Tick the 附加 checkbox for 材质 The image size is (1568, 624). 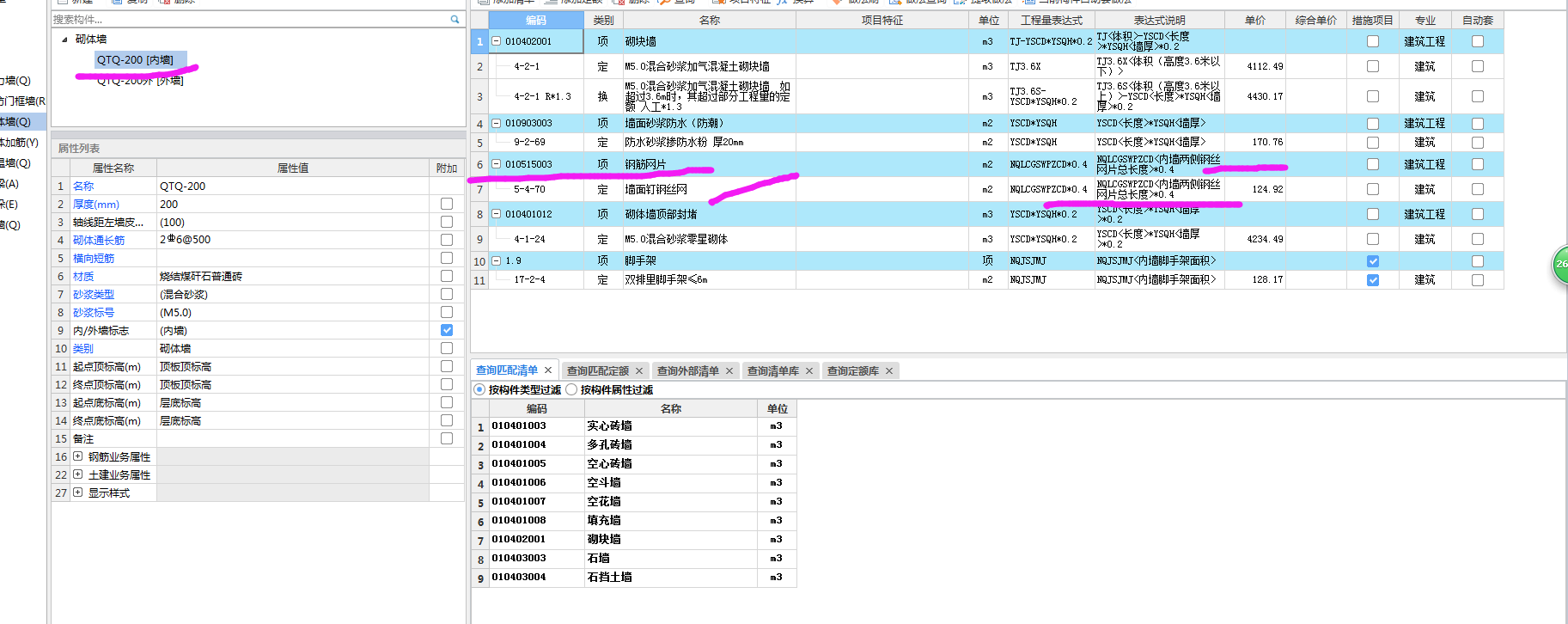(x=447, y=276)
